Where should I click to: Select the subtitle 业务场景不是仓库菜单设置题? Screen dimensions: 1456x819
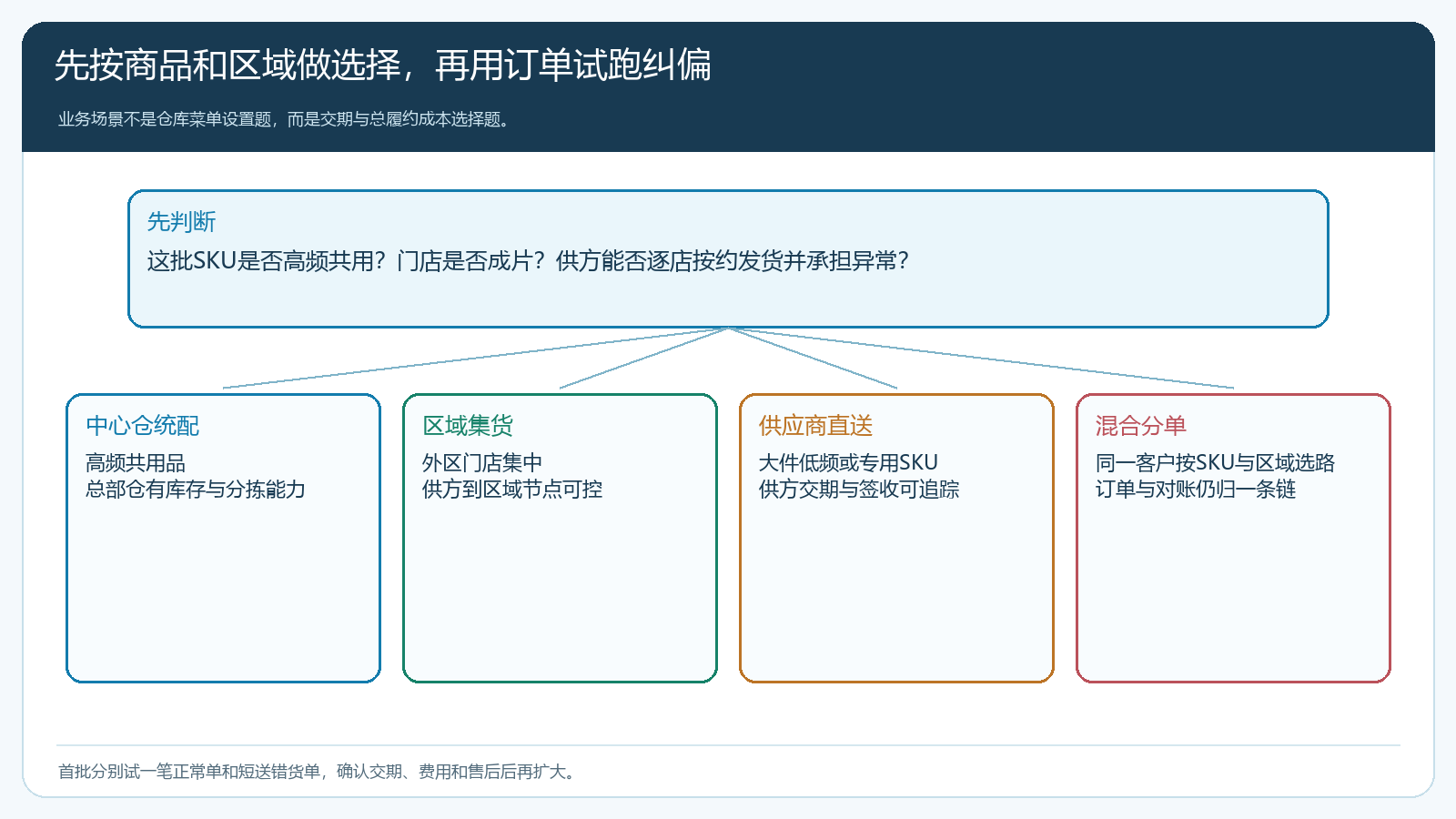pyautogui.click(x=165, y=119)
